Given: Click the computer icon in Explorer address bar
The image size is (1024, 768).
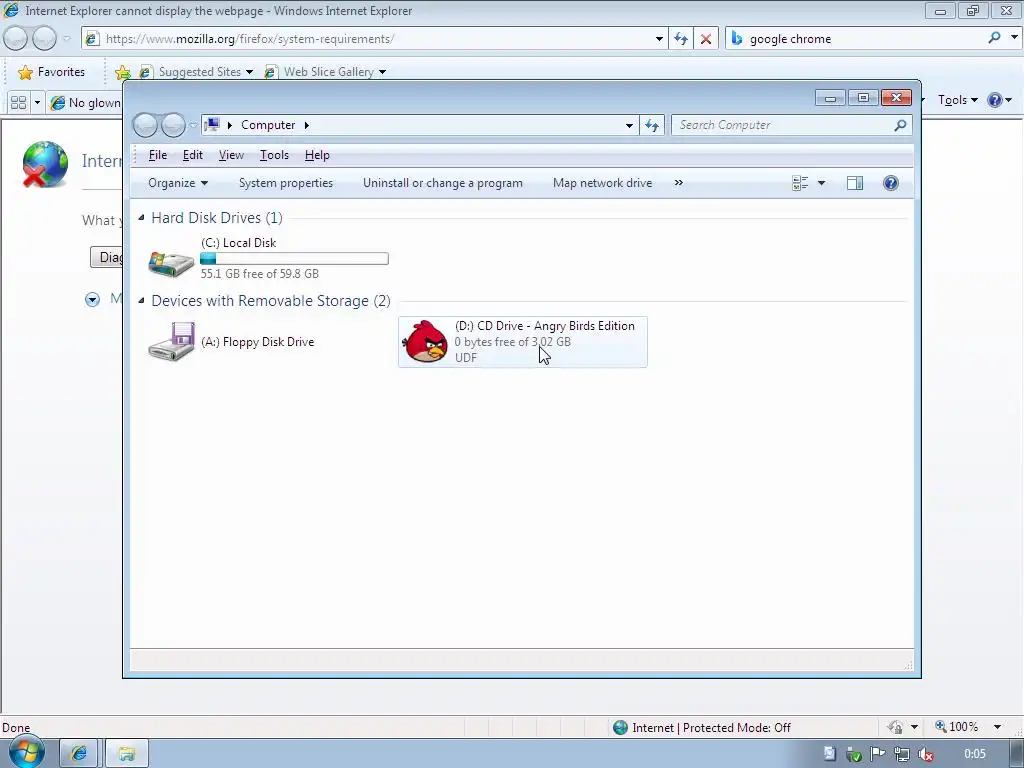Looking at the screenshot, I should click(212, 125).
